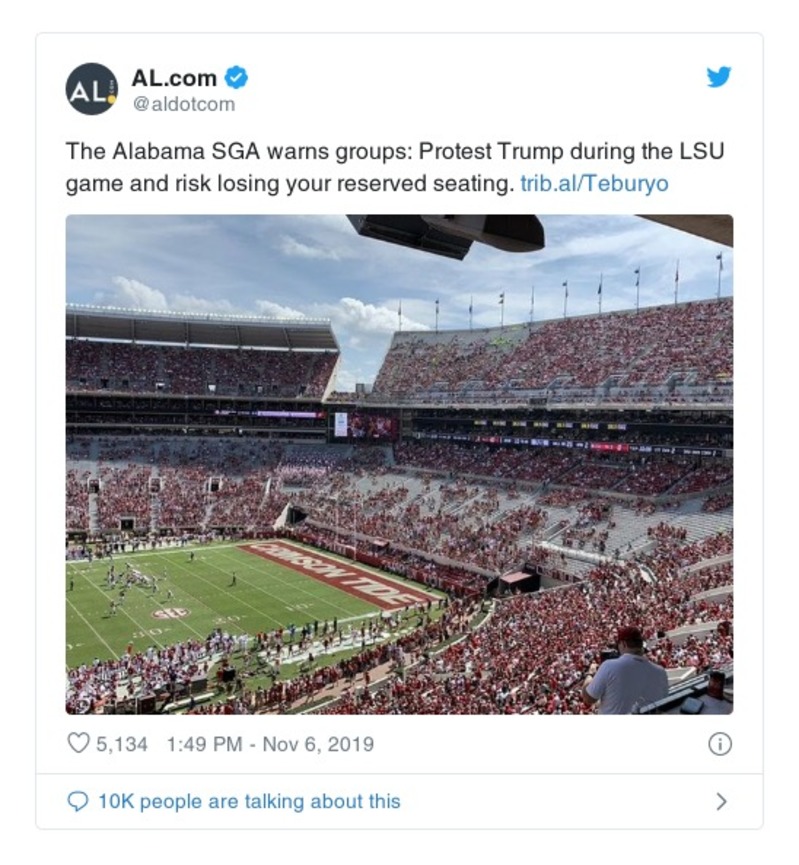The height and width of the screenshot is (865, 799).
Task: Visit the @aldotcom handle
Action: pos(183,103)
